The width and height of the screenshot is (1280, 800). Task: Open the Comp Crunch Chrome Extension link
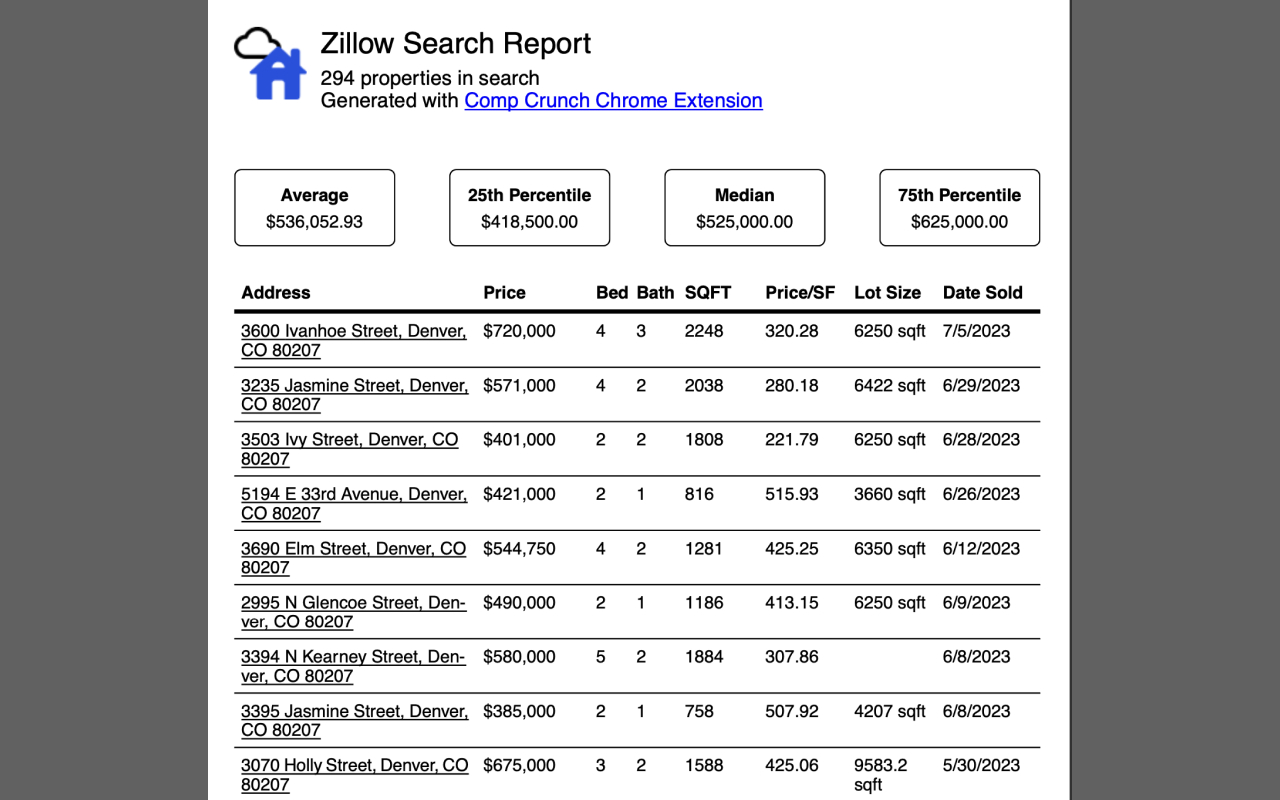pos(613,100)
